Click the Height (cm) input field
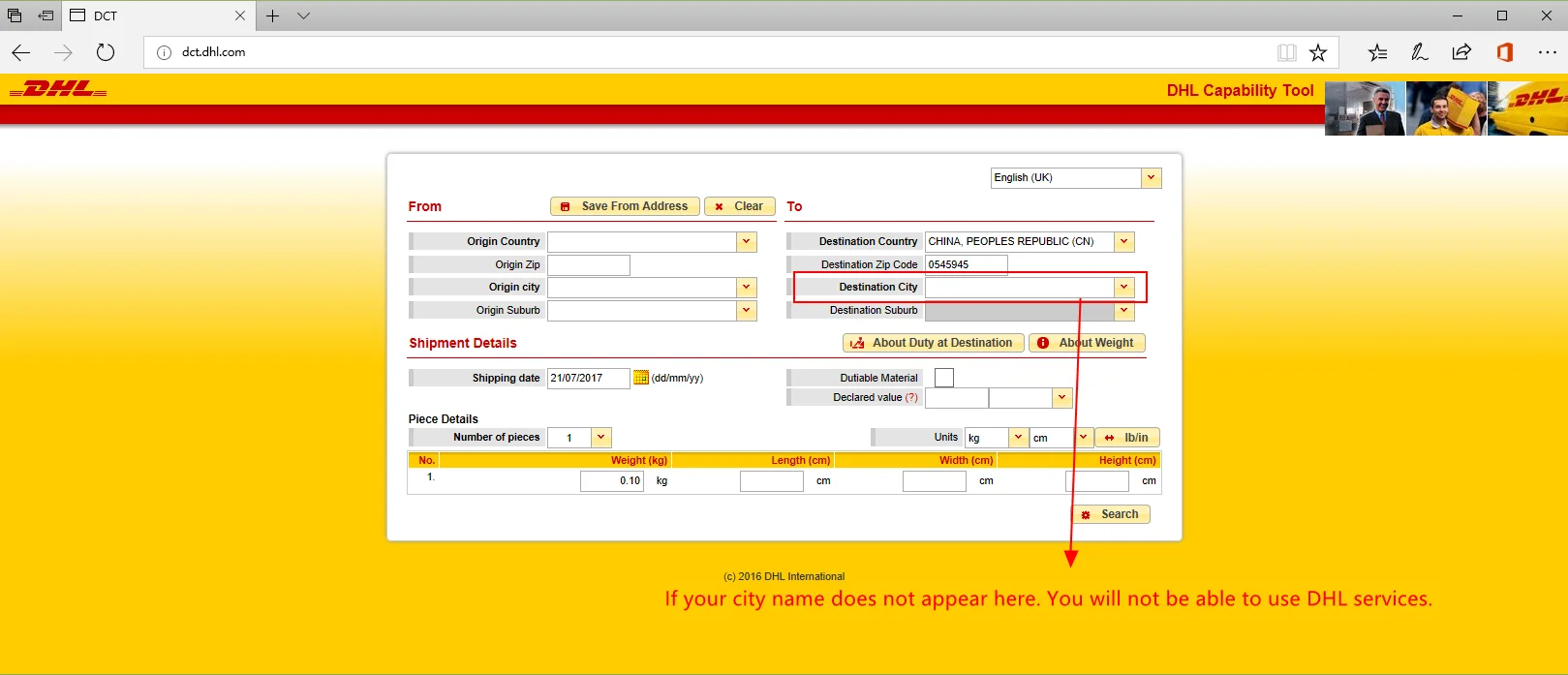 tap(1097, 481)
